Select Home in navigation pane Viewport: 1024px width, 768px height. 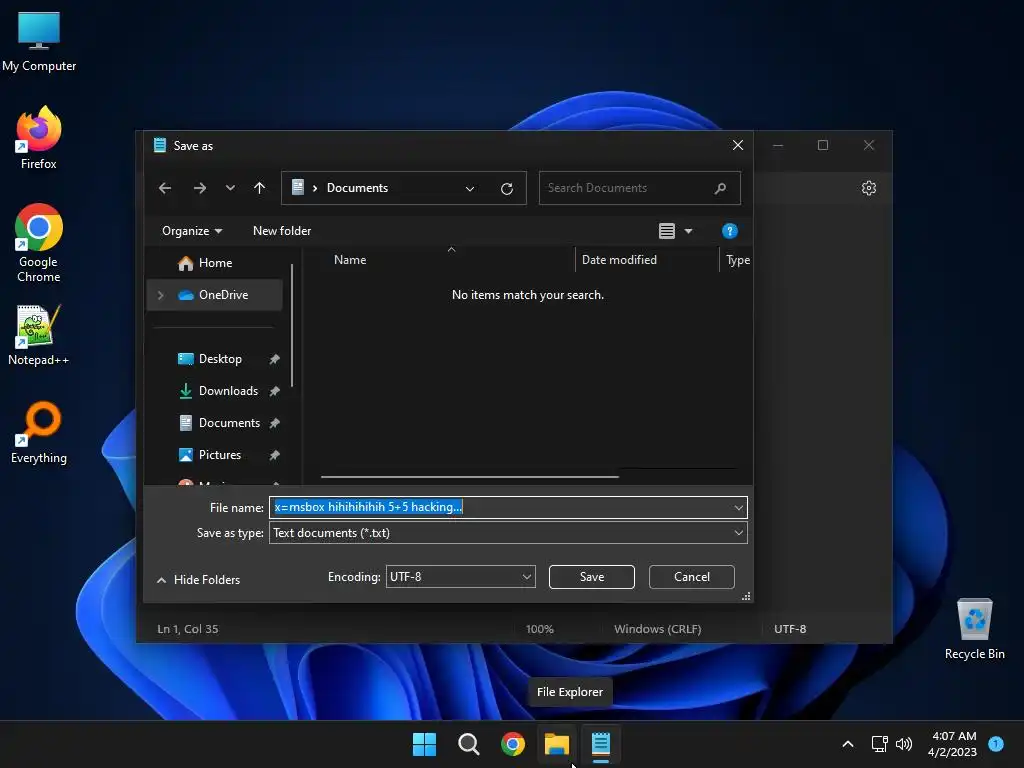215,263
